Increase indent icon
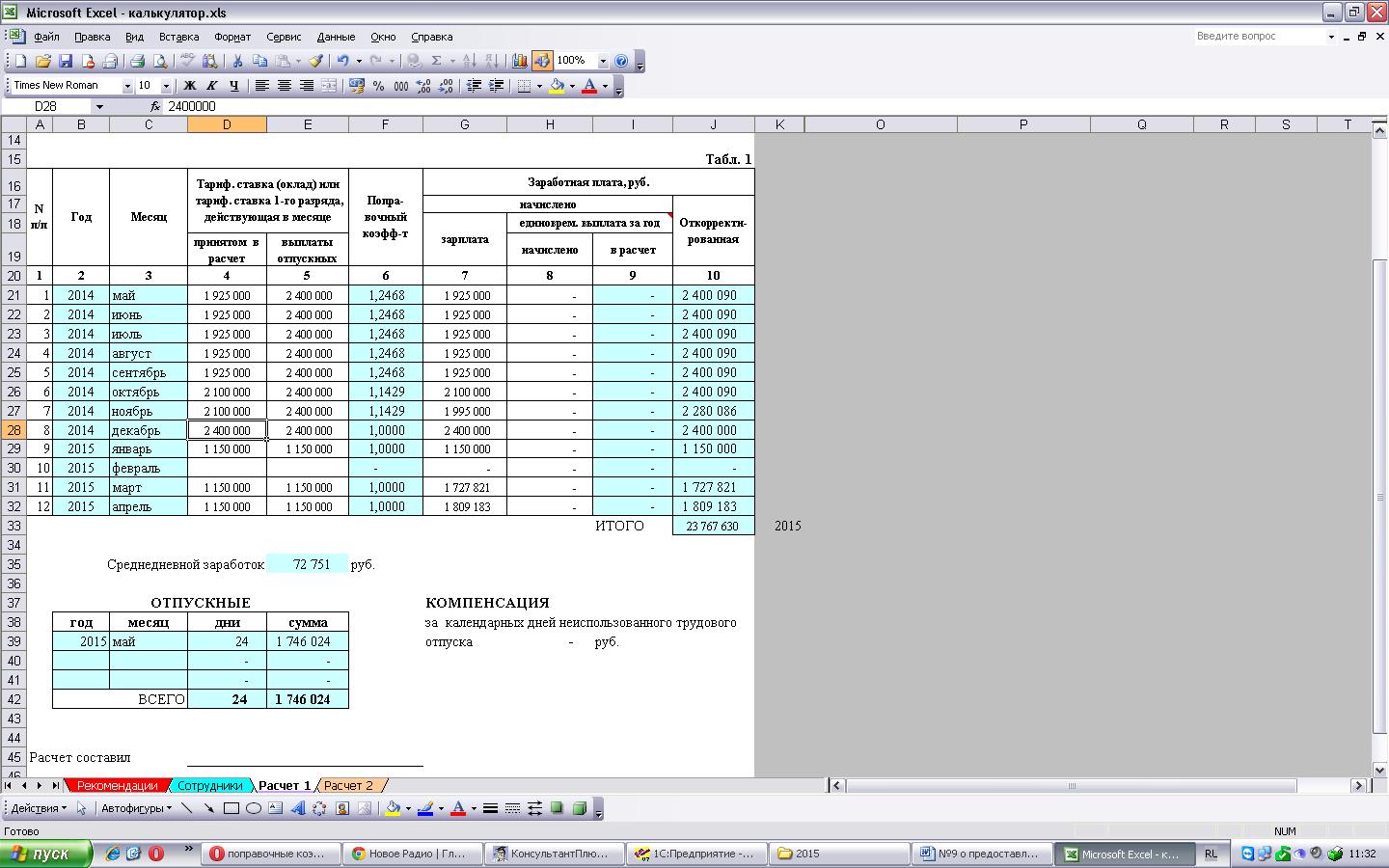Screen dimensions: 1389x868 tap(496, 86)
